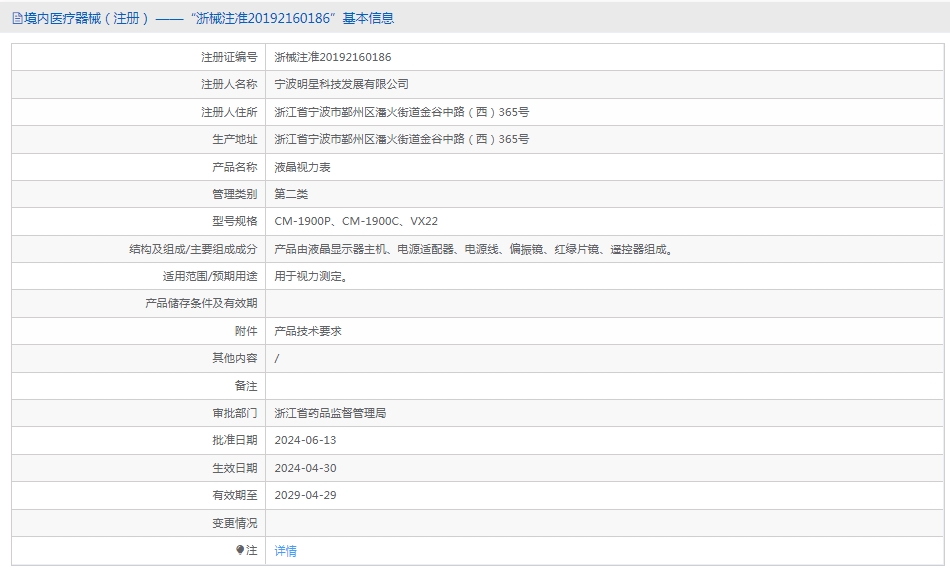
Task: Click the 注册证编号 row label
Action: click(x=229, y=57)
